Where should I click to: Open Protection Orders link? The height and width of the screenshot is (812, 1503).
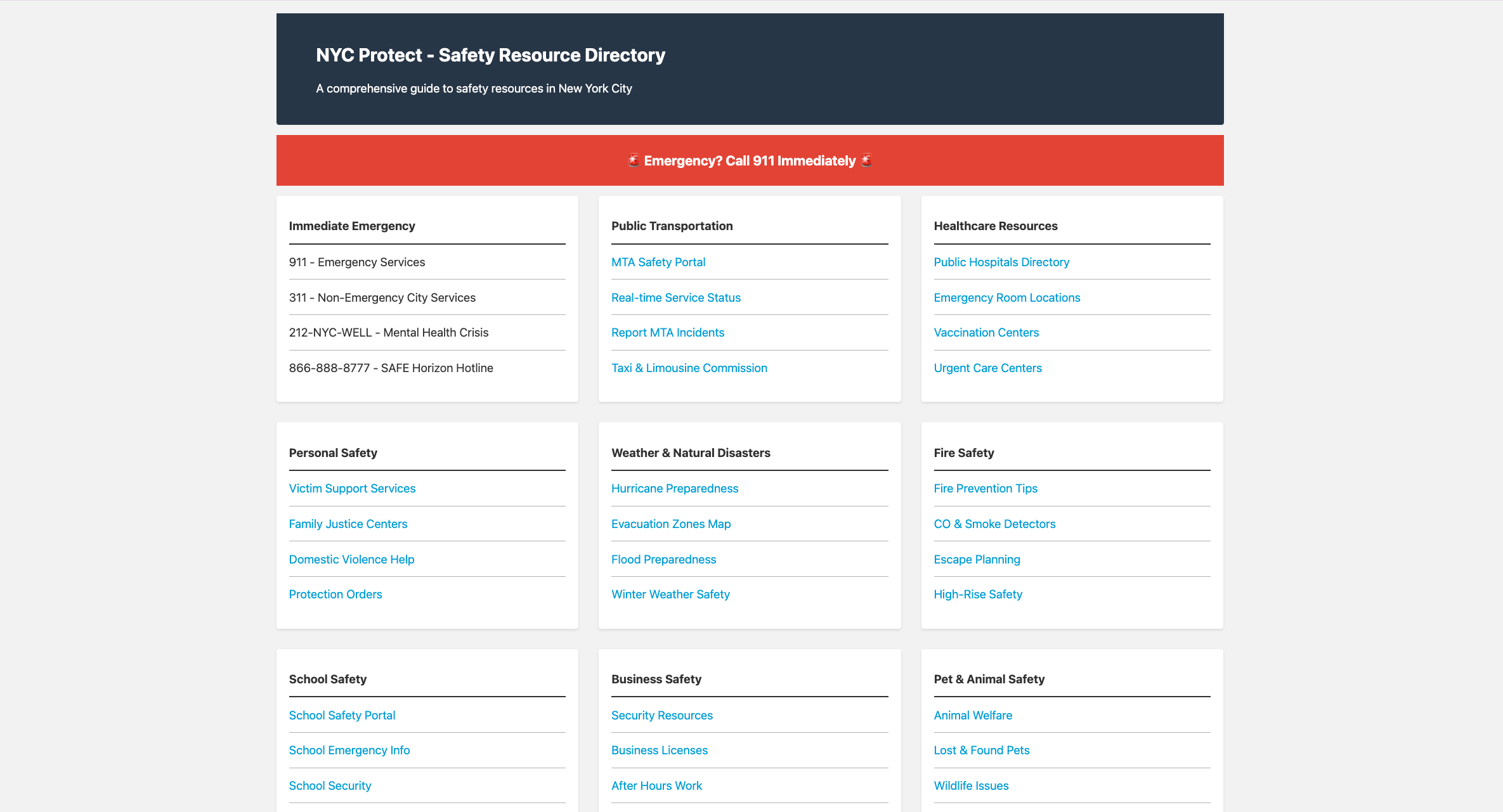coord(335,594)
